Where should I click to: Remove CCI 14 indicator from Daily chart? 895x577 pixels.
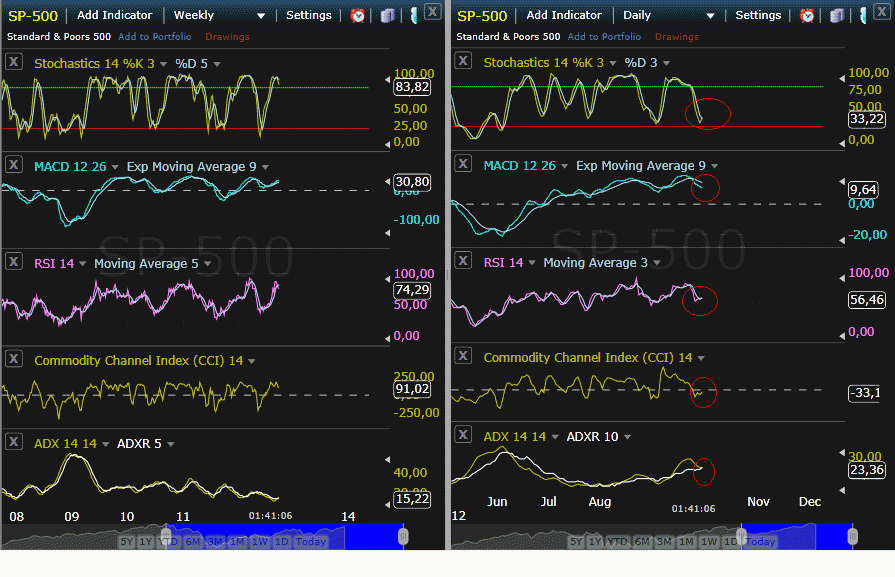pyautogui.click(x=463, y=356)
